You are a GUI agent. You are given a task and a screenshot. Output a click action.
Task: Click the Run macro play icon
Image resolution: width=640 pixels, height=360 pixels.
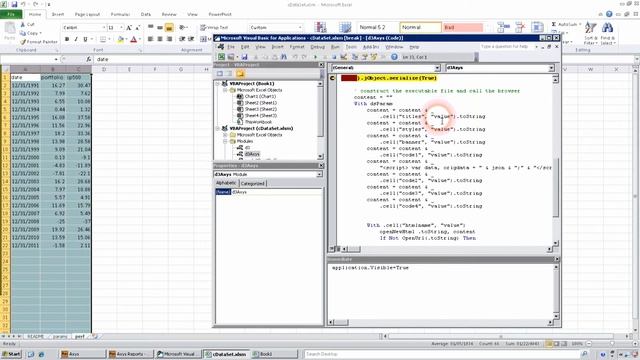[x=315, y=57]
